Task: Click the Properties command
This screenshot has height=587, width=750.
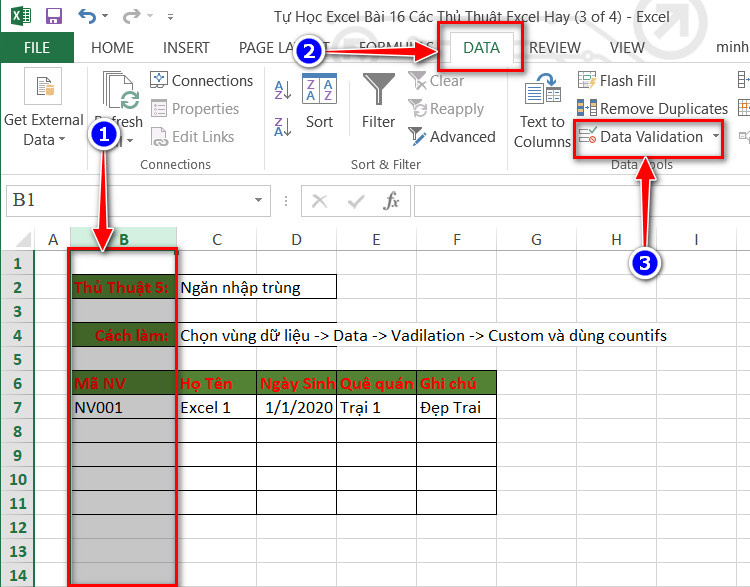Action: (195, 109)
